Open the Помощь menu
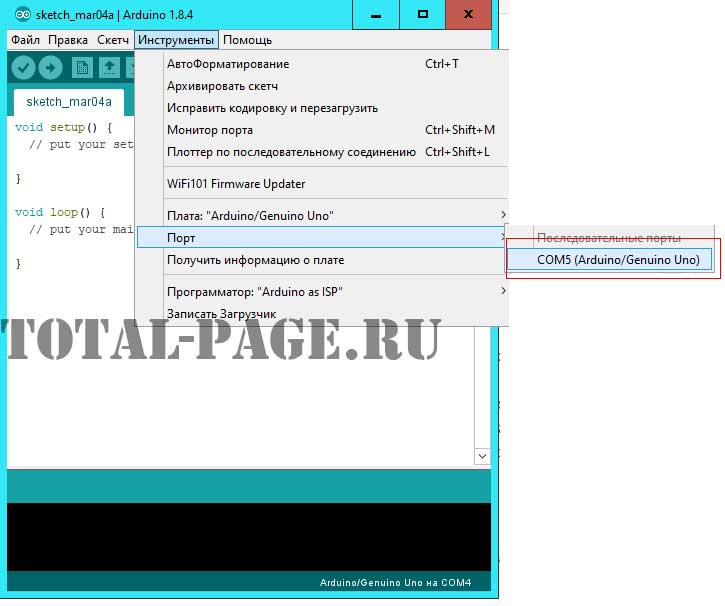725x606 pixels. coord(247,40)
